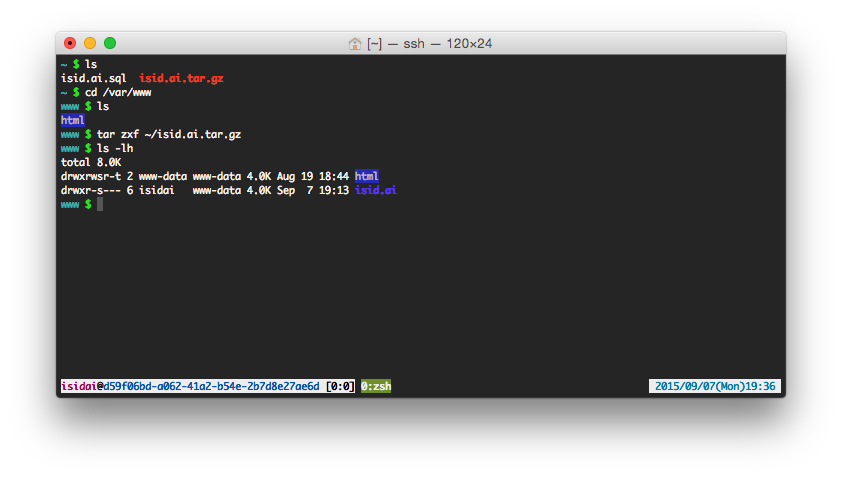Screen dimensions: 842x478
Task: Click the highlighted 'html' under first ls output
Action: (x=72, y=120)
